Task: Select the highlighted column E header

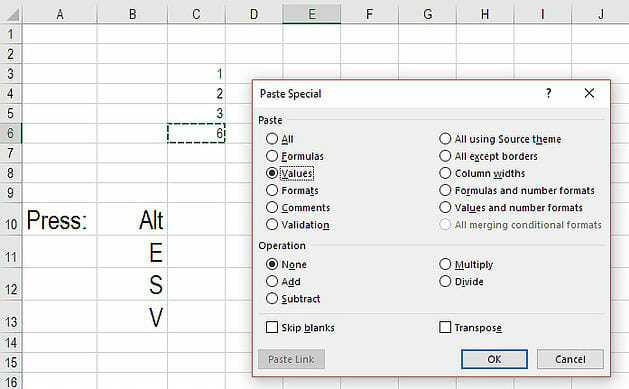Action: point(312,14)
